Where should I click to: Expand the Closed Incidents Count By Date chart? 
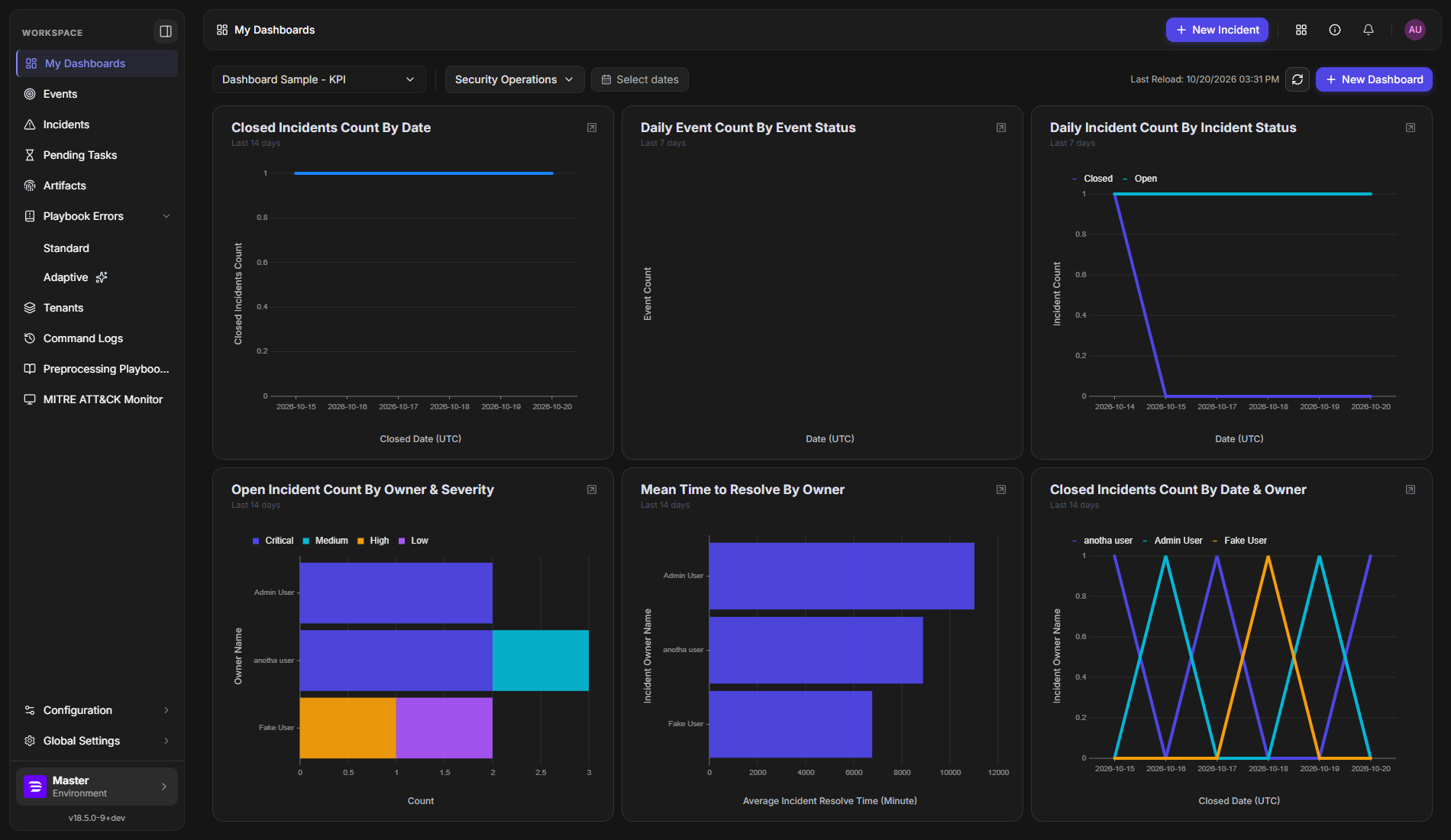coord(592,128)
